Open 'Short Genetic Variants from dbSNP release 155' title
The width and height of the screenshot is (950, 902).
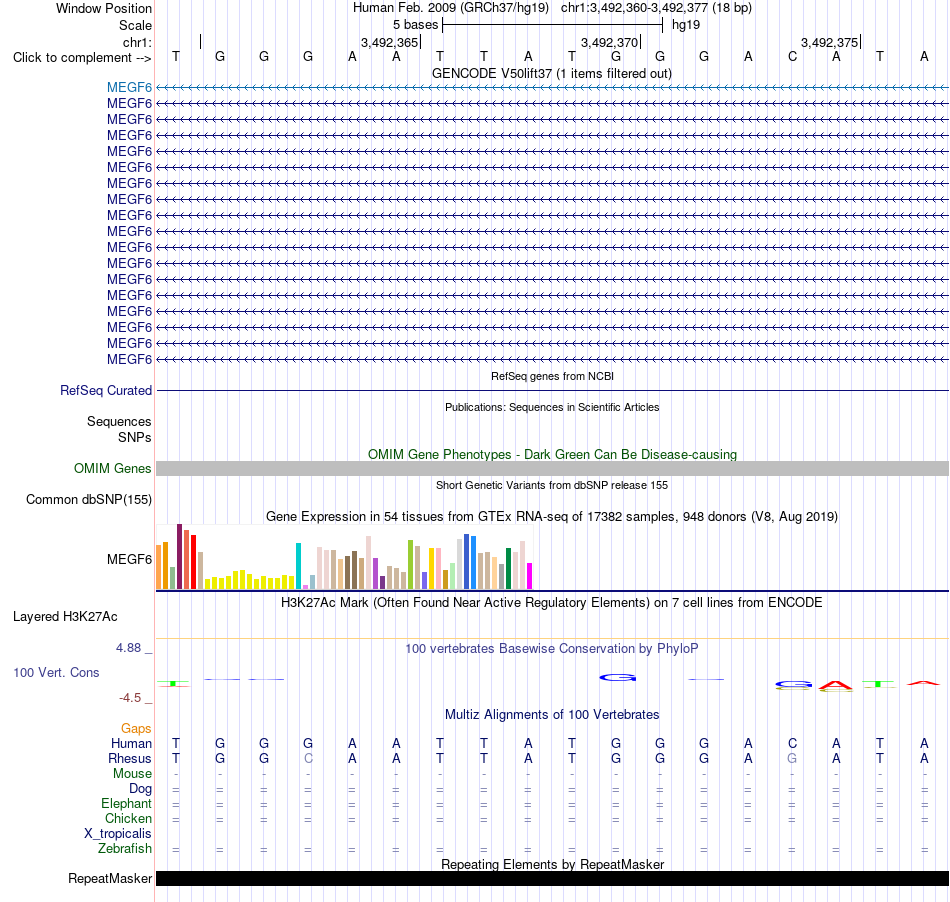point(552,485)
